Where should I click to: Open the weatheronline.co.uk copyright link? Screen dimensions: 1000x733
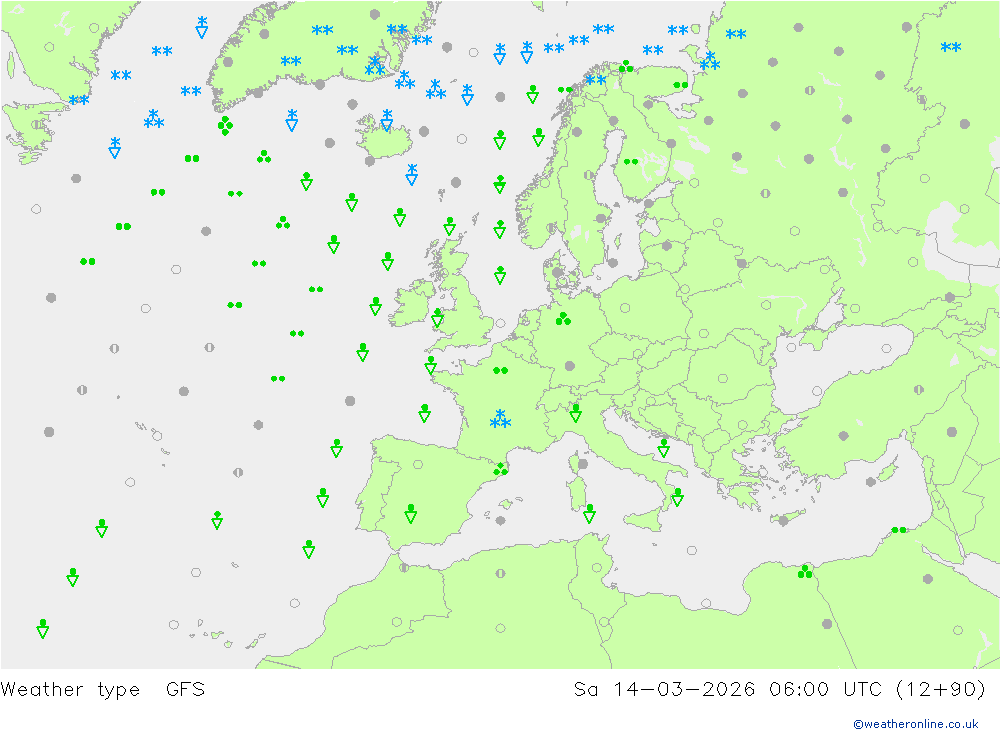(915, 724)
